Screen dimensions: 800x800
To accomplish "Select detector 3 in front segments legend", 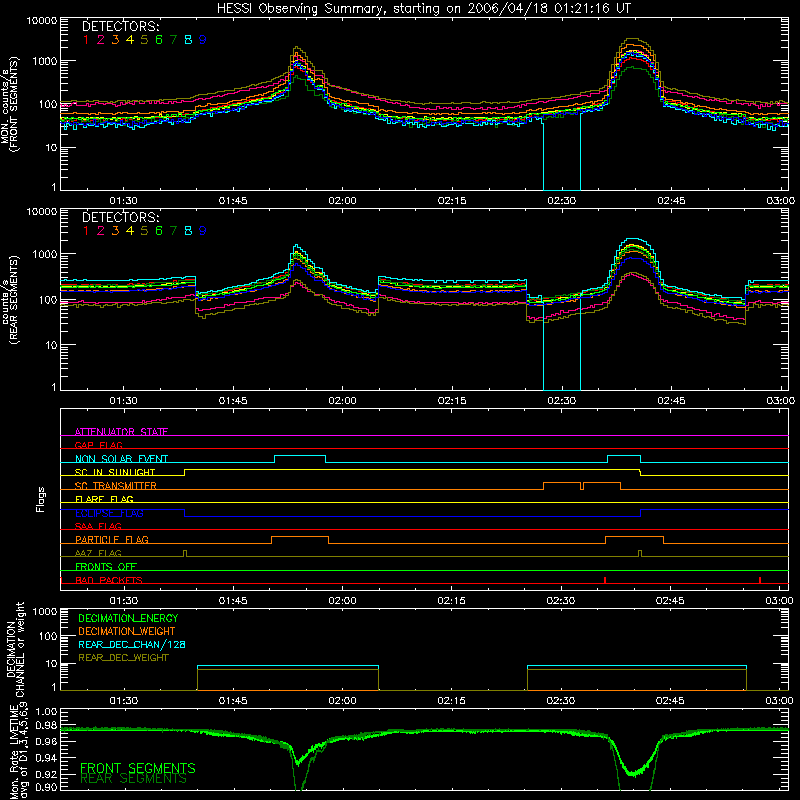I will [x=115, y=40].
